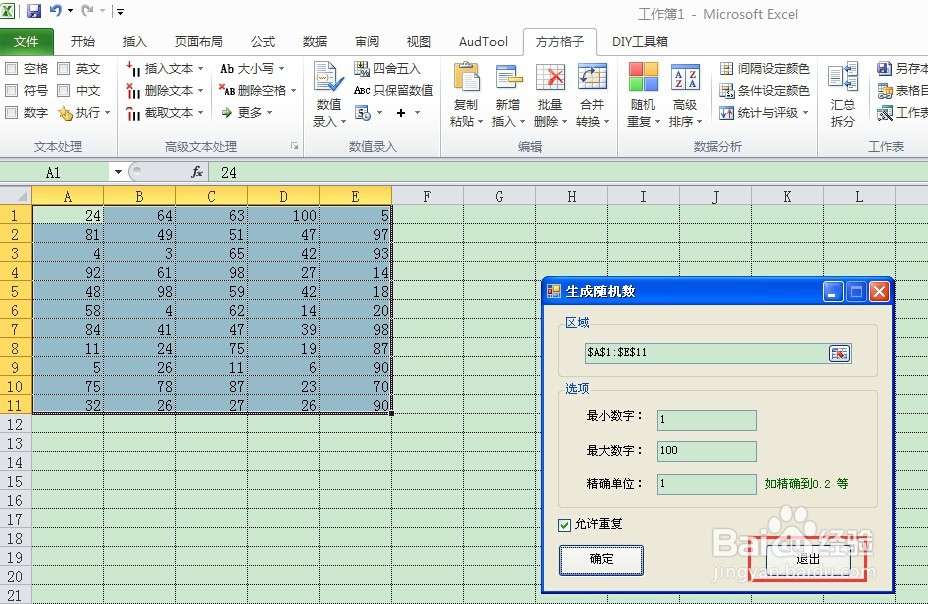Click the 截取文本 icon
928x604 pixels.
(133, 112)
